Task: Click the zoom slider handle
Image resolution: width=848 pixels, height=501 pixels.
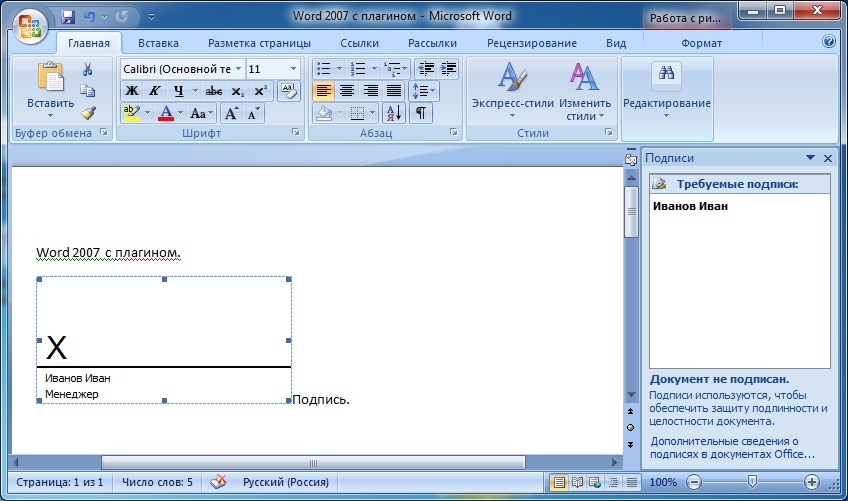Action: 752,481
